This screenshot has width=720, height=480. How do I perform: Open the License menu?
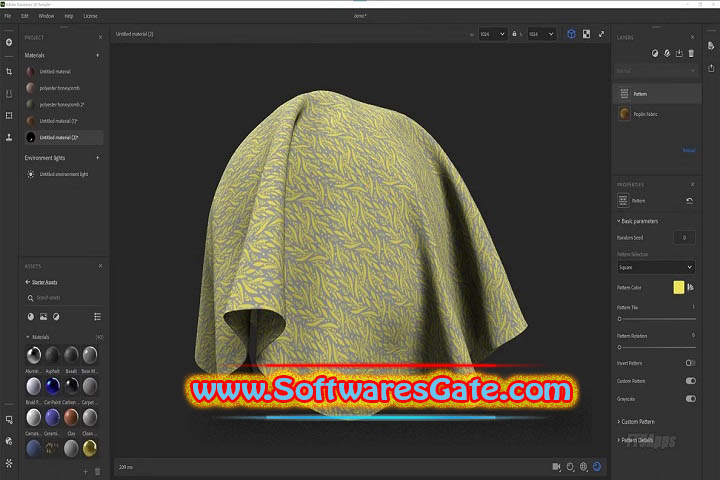[x=90, y=16]
